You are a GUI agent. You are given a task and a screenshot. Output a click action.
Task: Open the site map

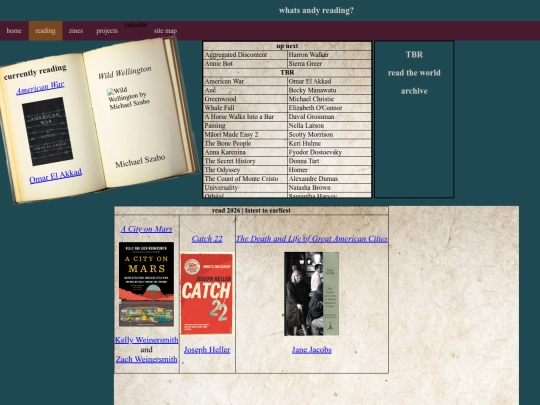[x=165, y=31]
